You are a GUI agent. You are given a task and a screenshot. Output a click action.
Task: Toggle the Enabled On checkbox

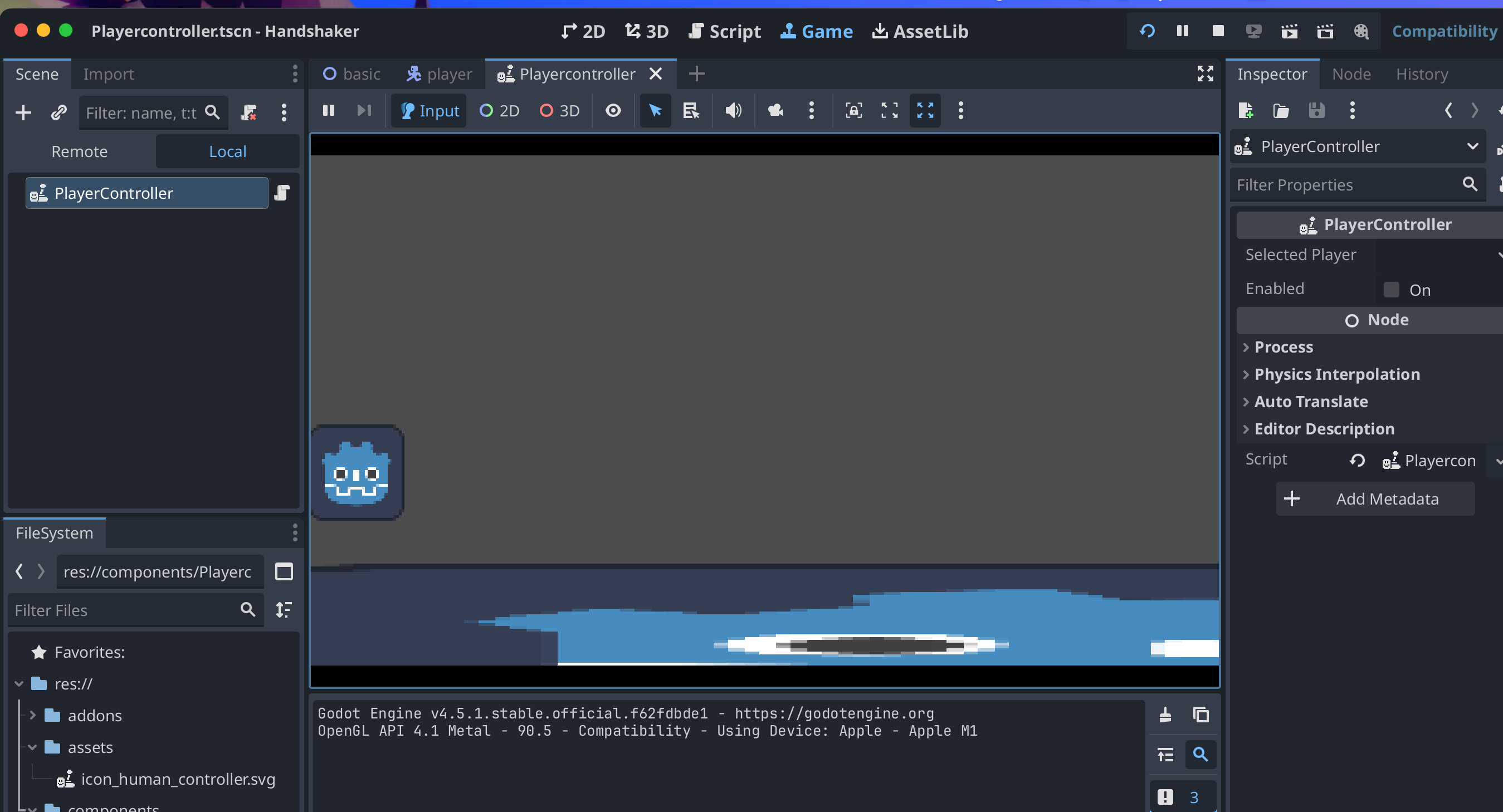pos(1392,290)
